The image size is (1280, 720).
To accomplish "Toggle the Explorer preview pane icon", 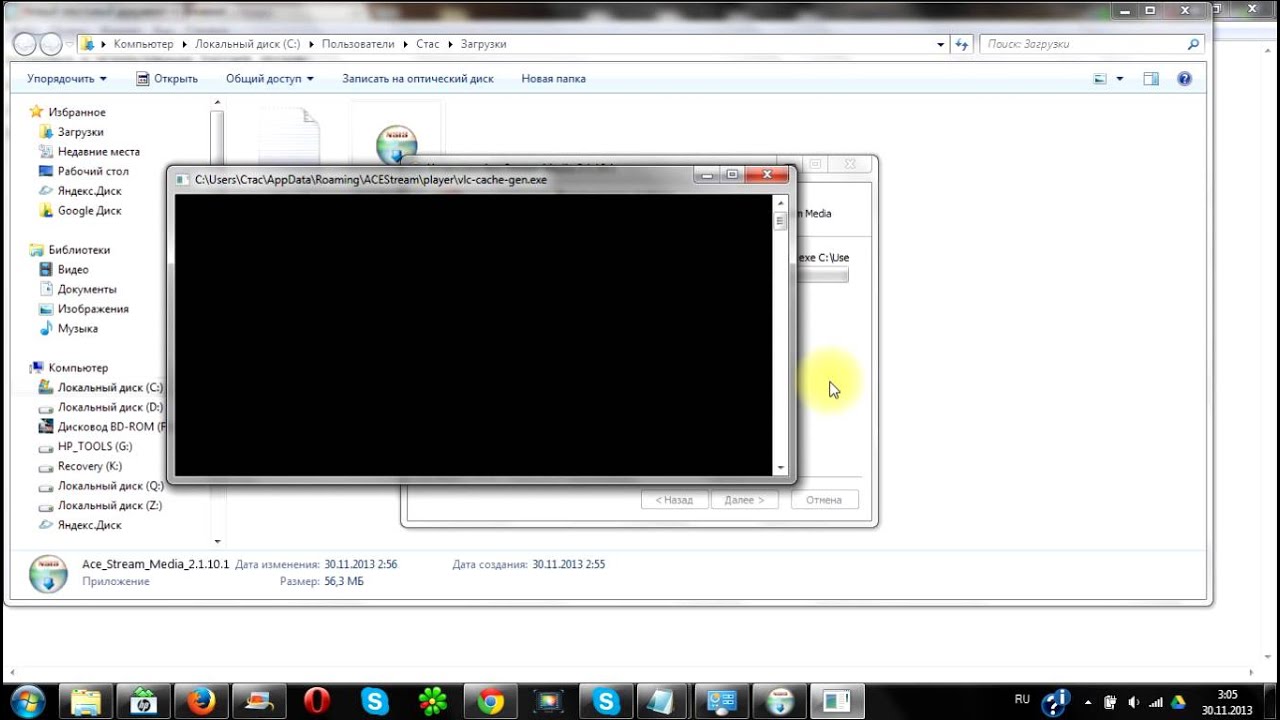I will pos(1151,78).
